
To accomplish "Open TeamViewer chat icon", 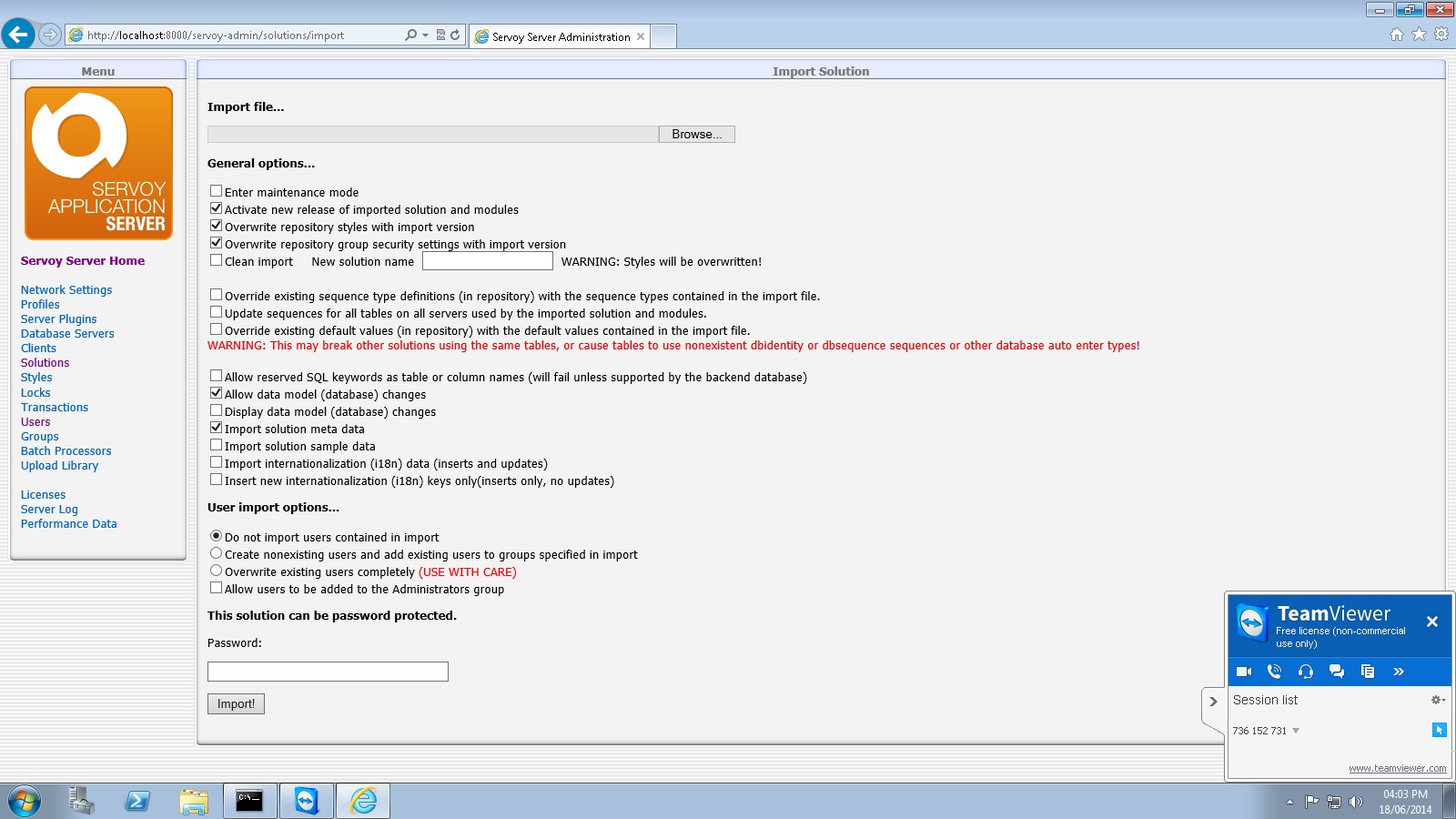I will pyautogui.click(x=1337, y=672).
